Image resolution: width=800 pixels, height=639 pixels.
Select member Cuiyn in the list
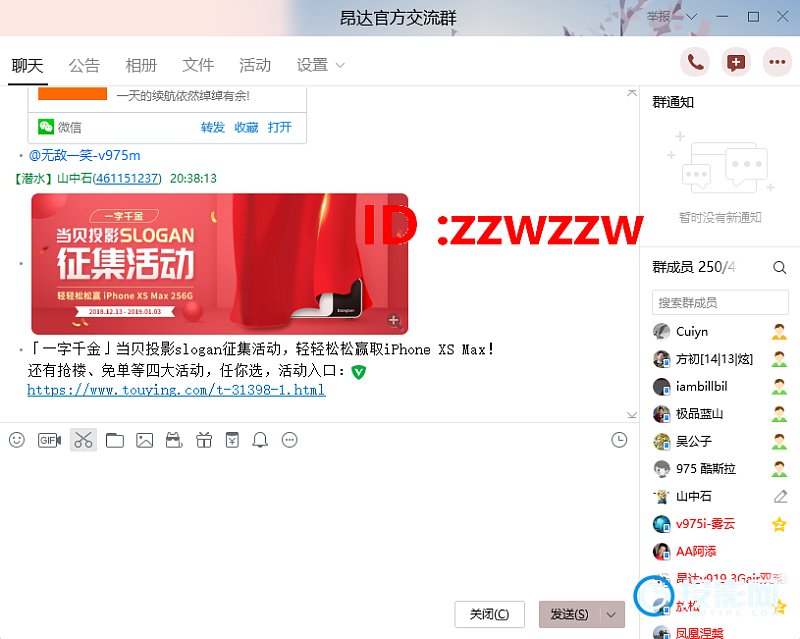coord(719,332)
